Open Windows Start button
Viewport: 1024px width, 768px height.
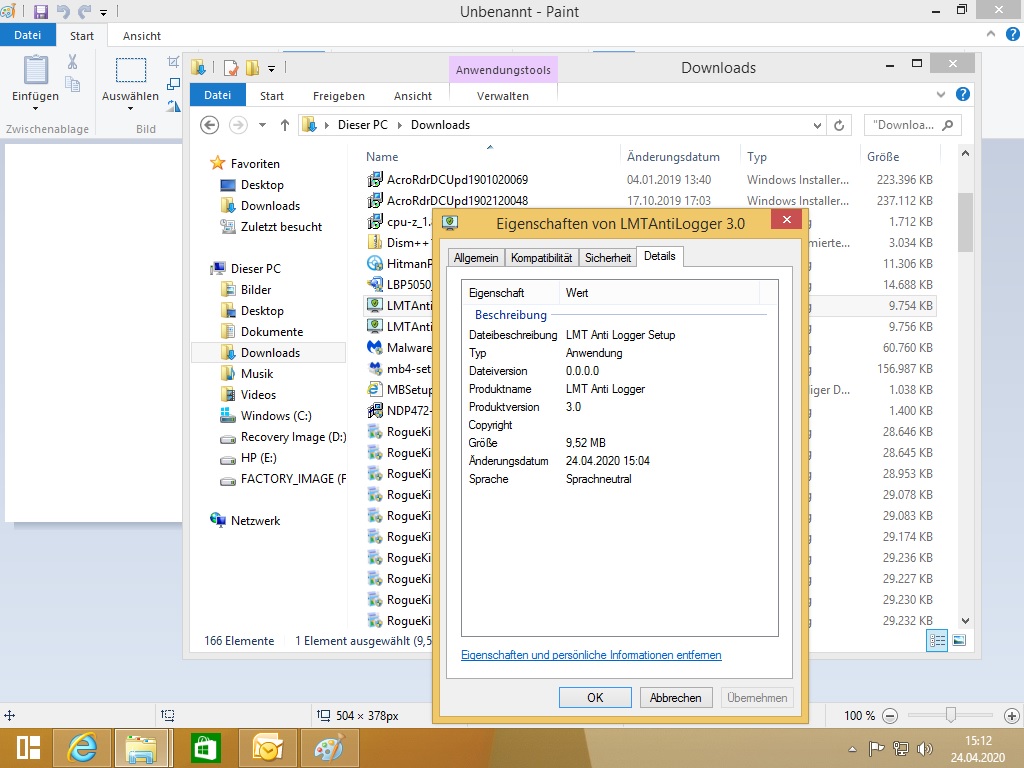pos(28,748)
